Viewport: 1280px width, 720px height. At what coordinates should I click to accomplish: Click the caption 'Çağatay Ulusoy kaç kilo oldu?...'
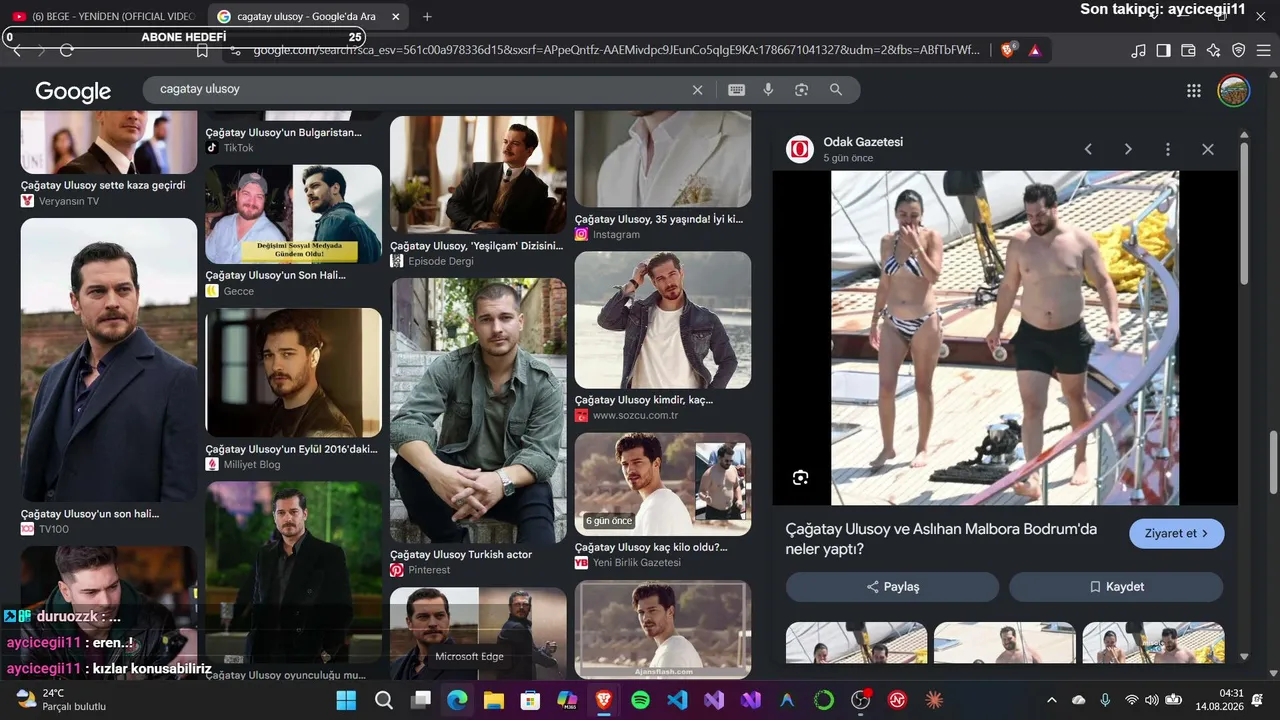tap(651, 547)
